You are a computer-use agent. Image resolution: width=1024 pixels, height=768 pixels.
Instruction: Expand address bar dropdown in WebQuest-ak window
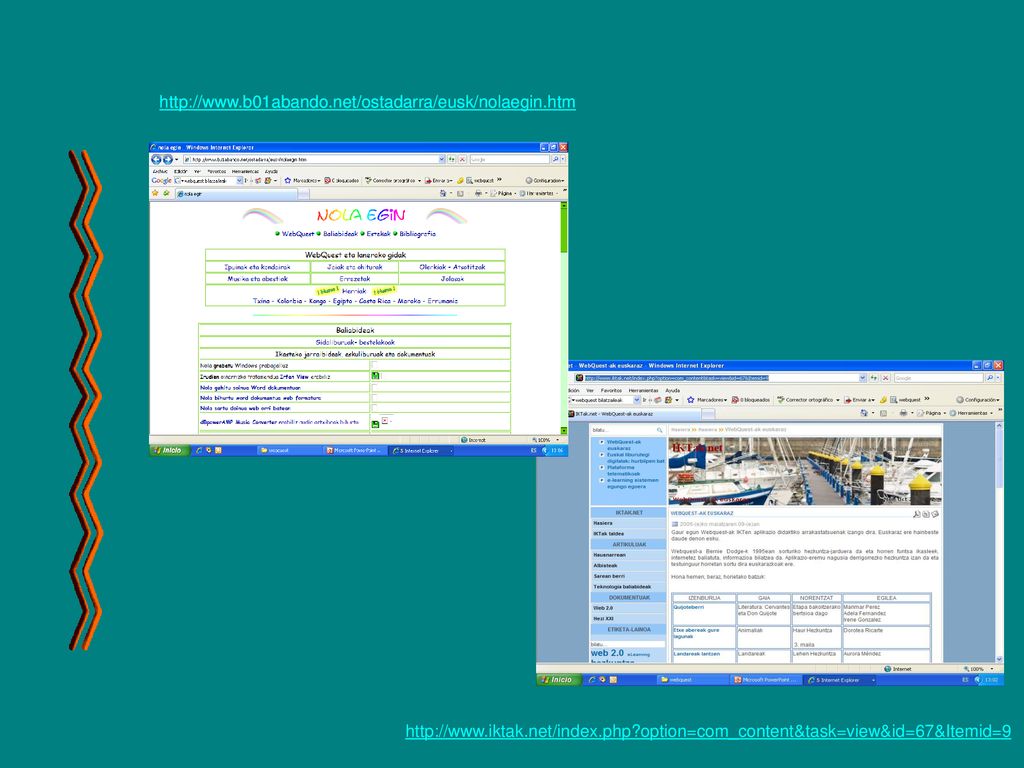[863, 378]
